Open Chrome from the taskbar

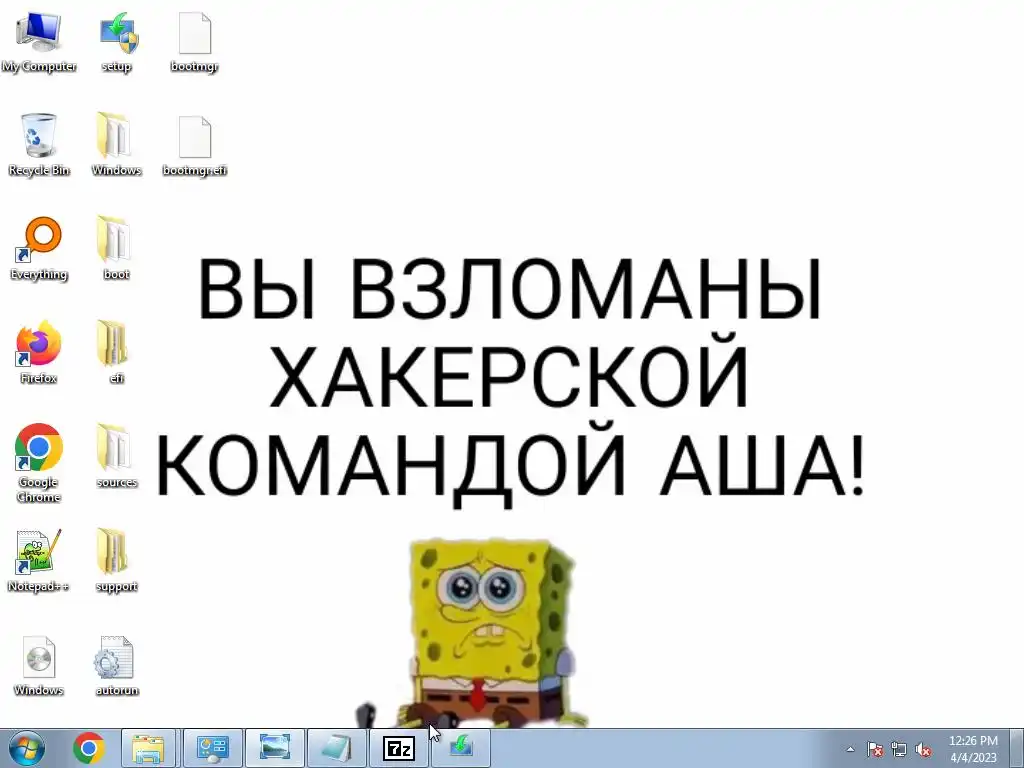click(x=89, y=748)
